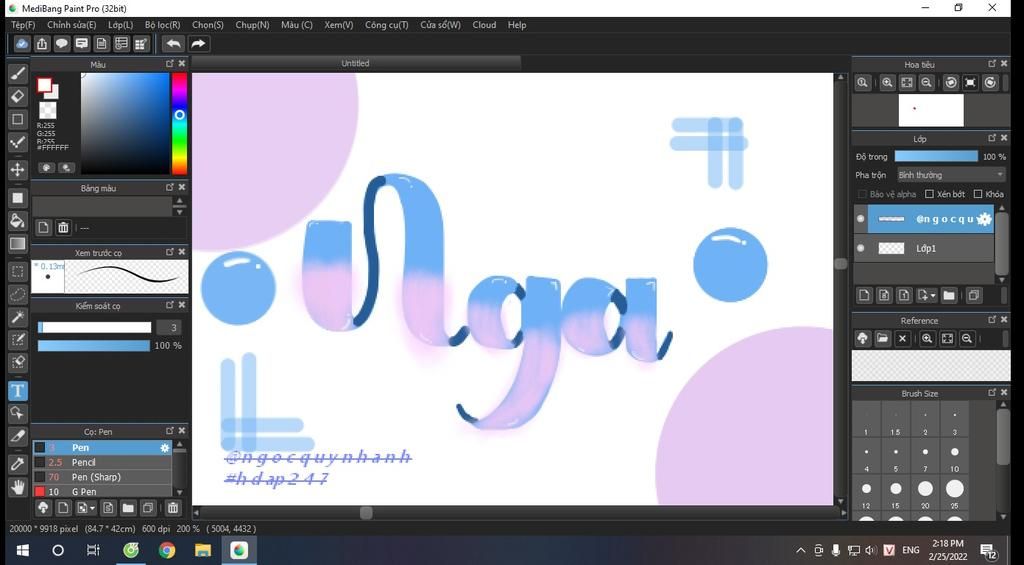Hide the Lớp1 layer

click(860, 248)
